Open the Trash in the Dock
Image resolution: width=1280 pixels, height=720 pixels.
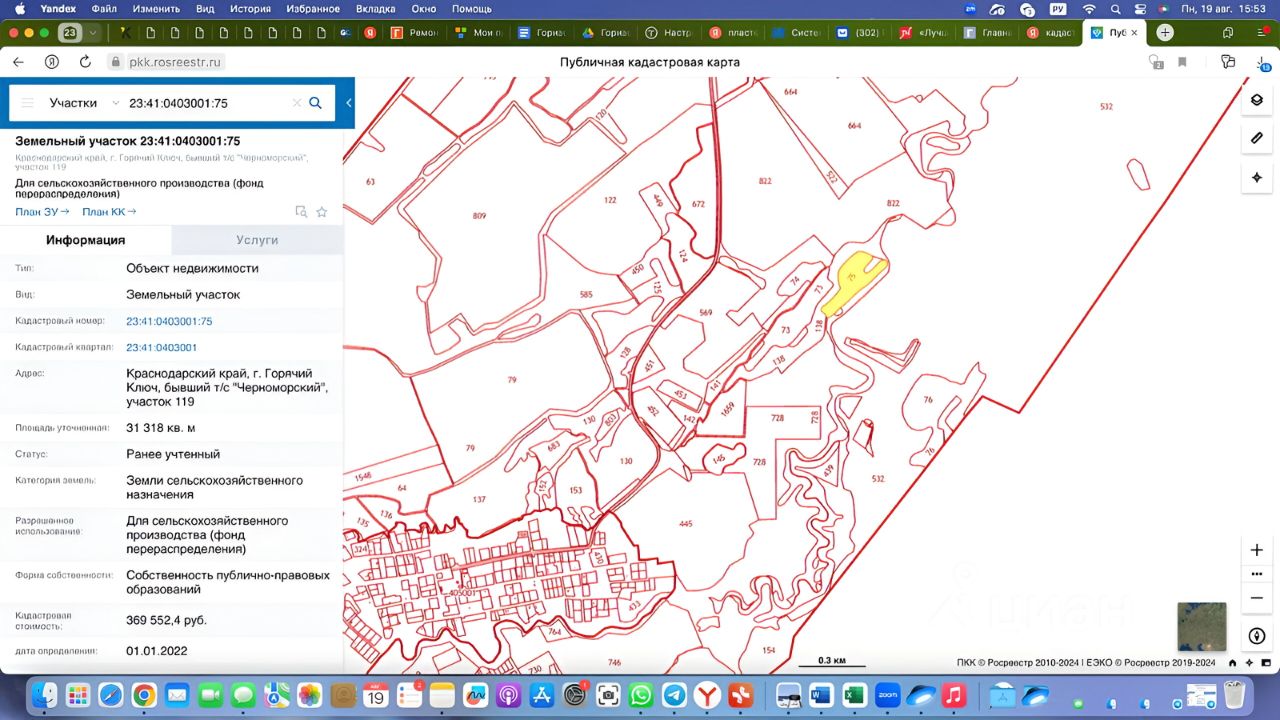pos(1235,694)
